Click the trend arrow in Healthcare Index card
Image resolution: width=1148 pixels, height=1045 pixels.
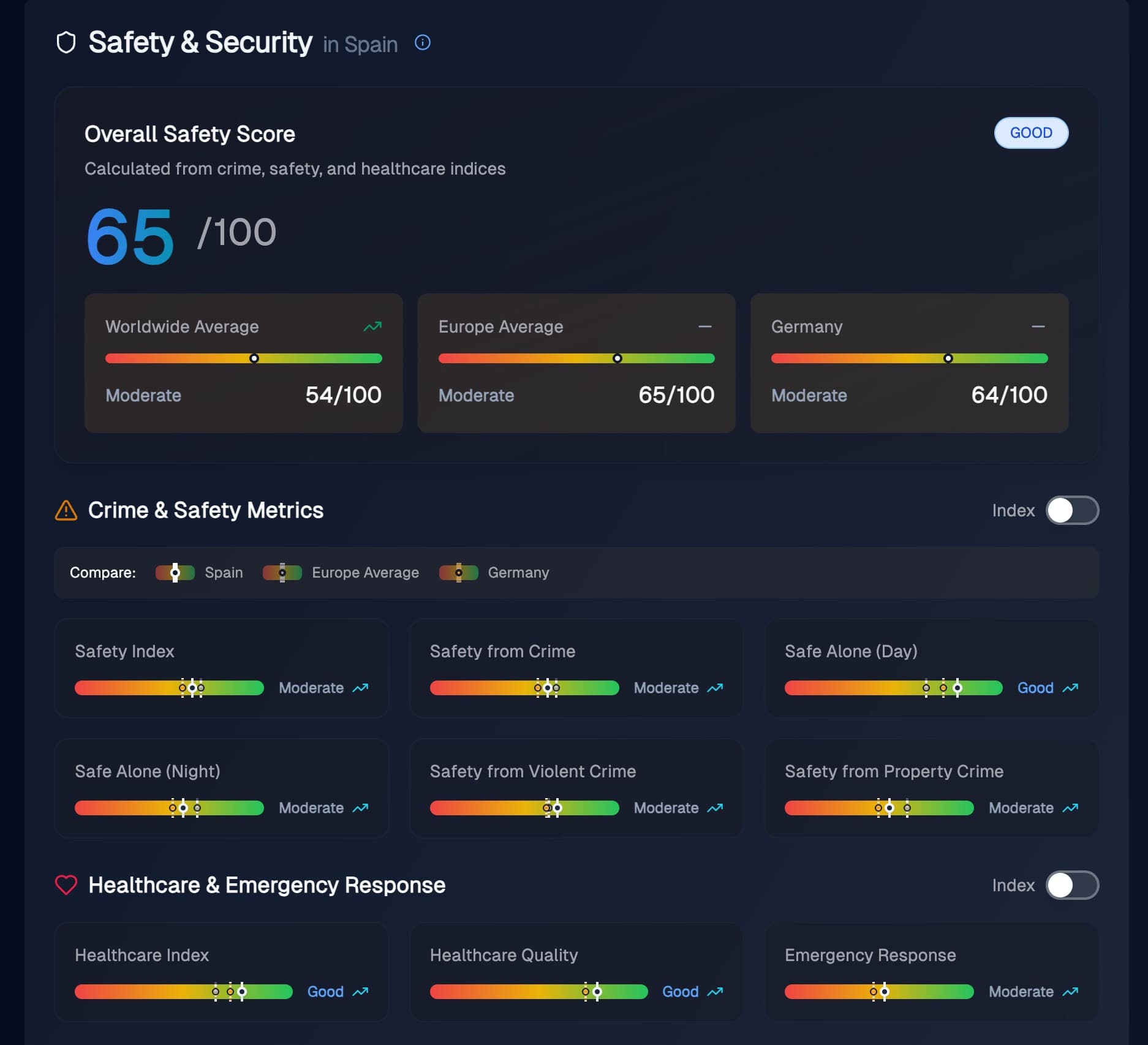point(361,992)
